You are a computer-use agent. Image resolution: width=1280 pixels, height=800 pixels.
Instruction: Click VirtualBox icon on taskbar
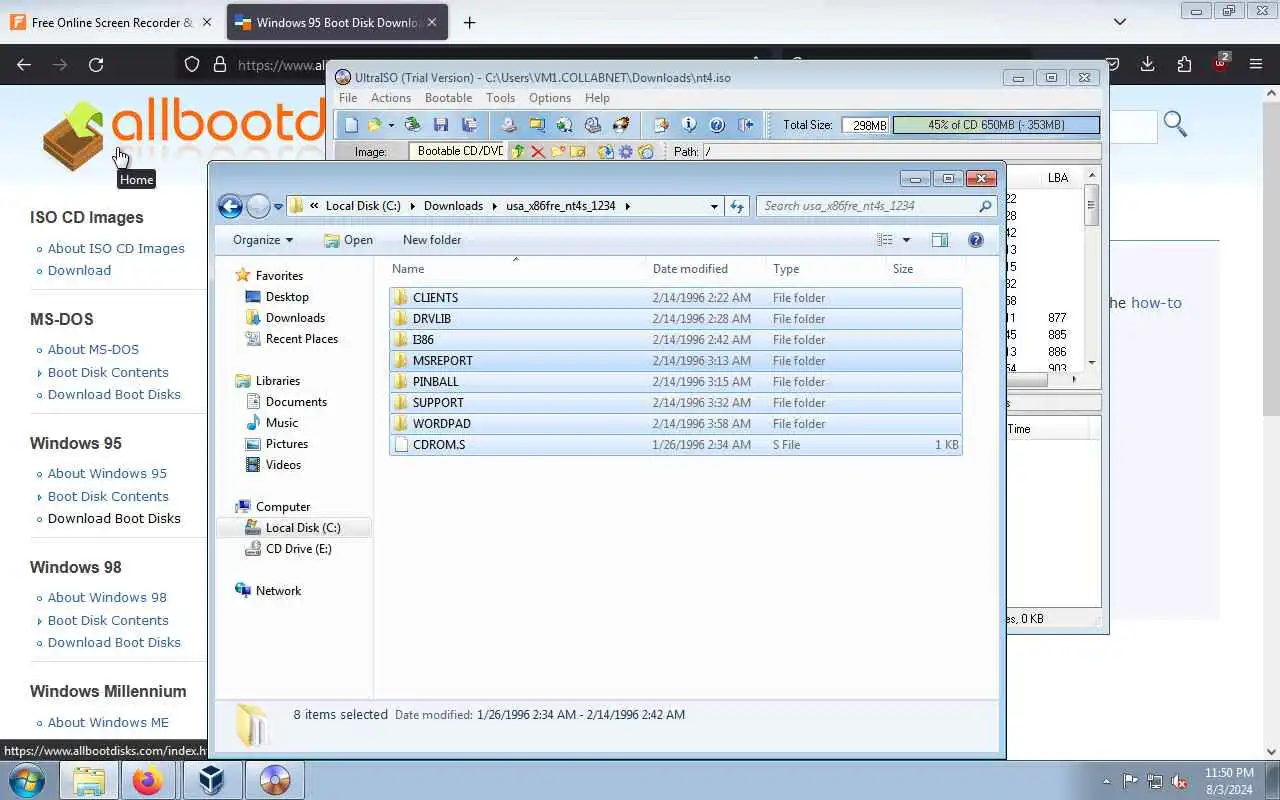click(x=211, y=780)
